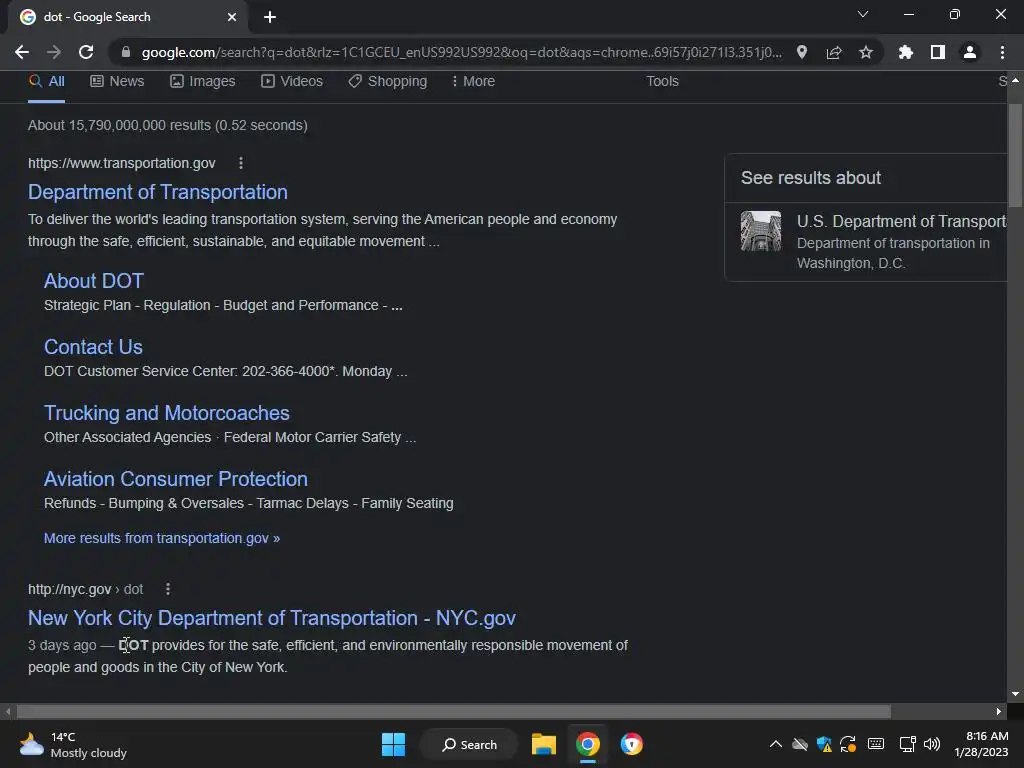The width and height of the screenshot is (1024, 768).
Task: Open the touch keyboard tray icon
Action: 876,744
